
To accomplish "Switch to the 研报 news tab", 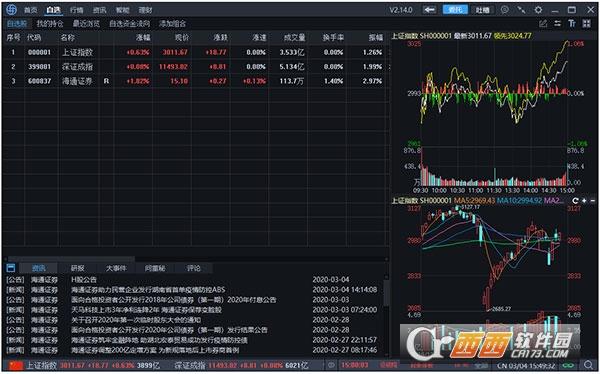I will (x=77, y=268).
